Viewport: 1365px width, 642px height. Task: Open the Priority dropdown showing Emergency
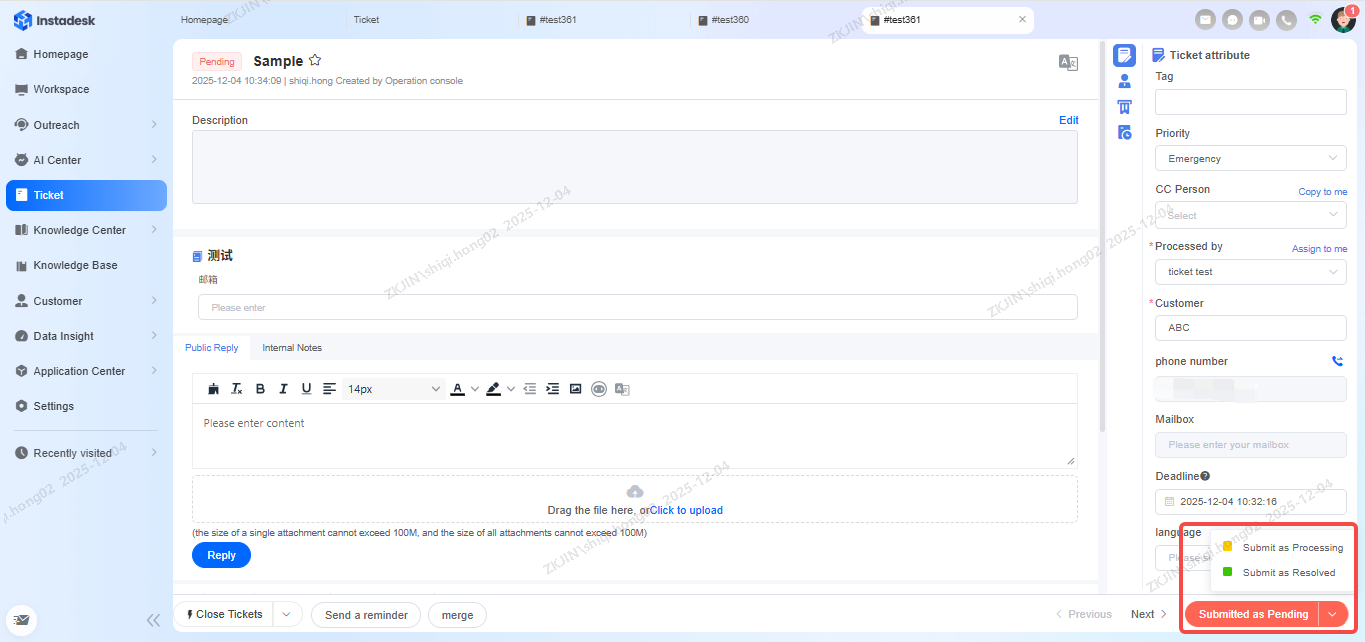[x=1250, y=158]
